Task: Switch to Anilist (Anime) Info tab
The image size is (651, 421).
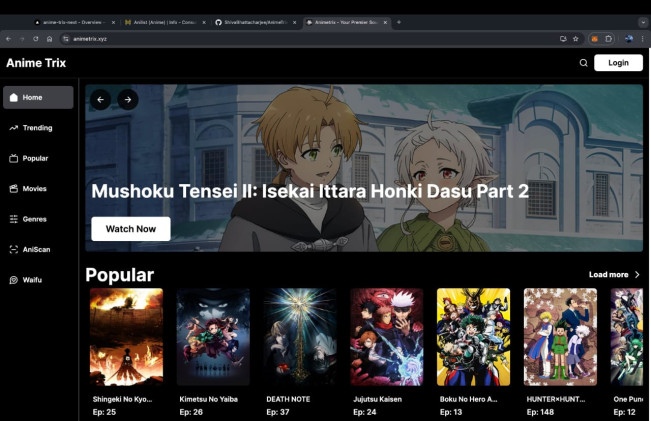Action: pyautogui.click(x=166, y=22)
